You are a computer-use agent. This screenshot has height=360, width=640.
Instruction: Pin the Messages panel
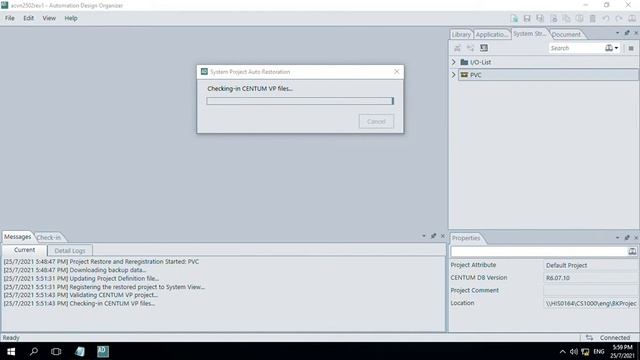coord(433,236)
